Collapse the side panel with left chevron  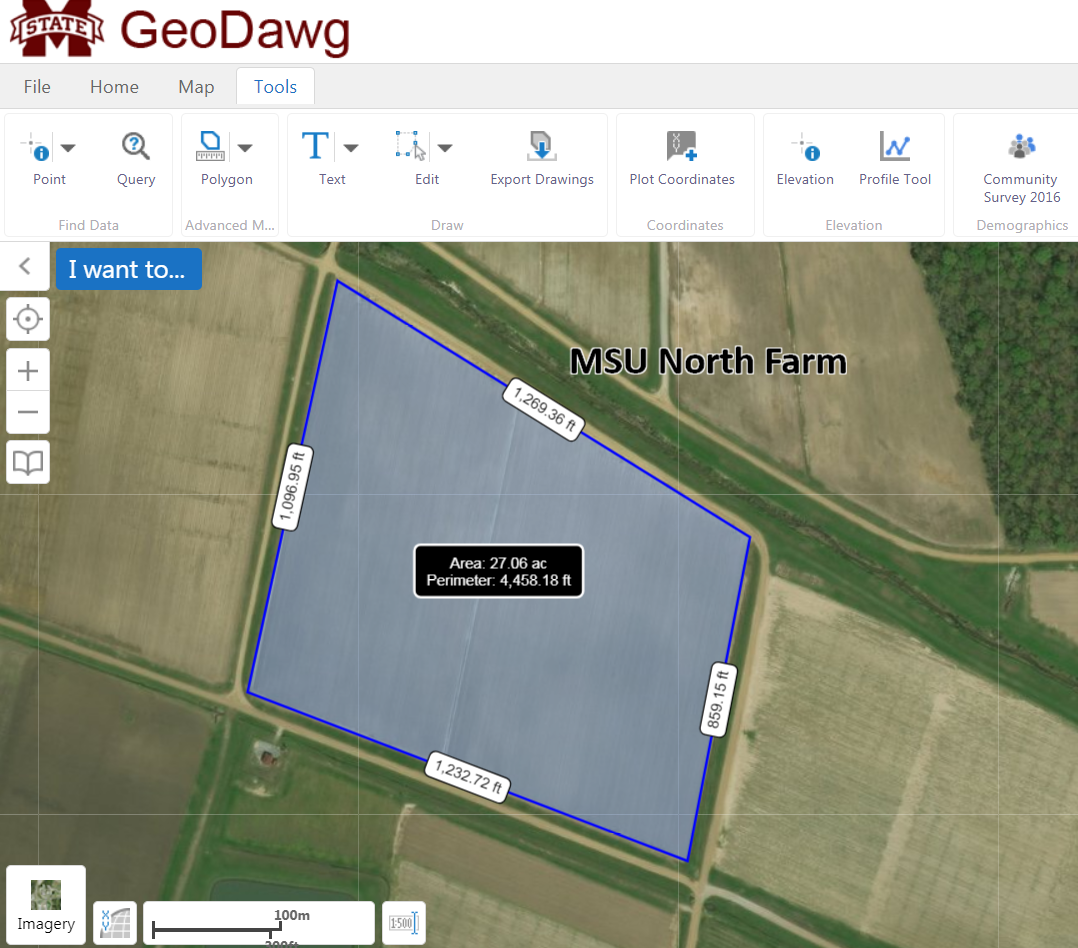25,266
